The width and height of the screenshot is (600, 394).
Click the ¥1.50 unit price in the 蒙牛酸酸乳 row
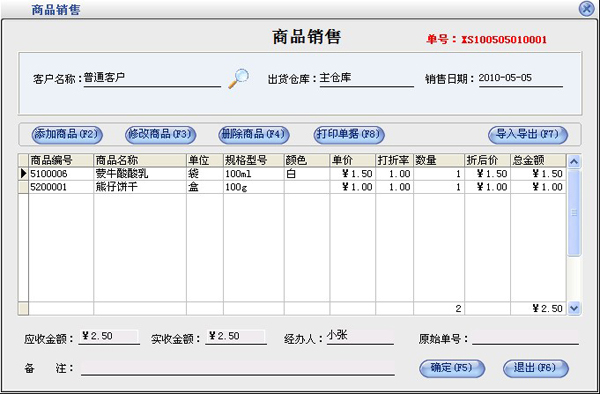coord(352,174)
